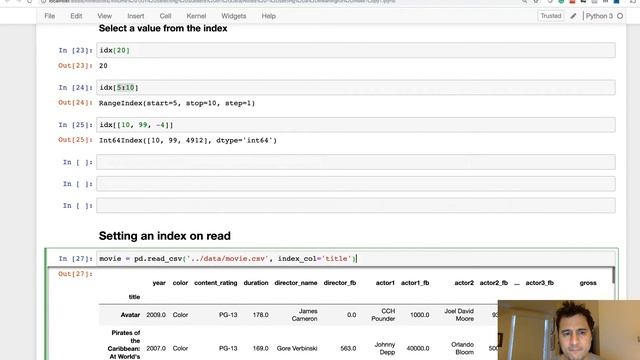
Task: Click the PG-13 cell in Avatar row
Action: [228, 315]
